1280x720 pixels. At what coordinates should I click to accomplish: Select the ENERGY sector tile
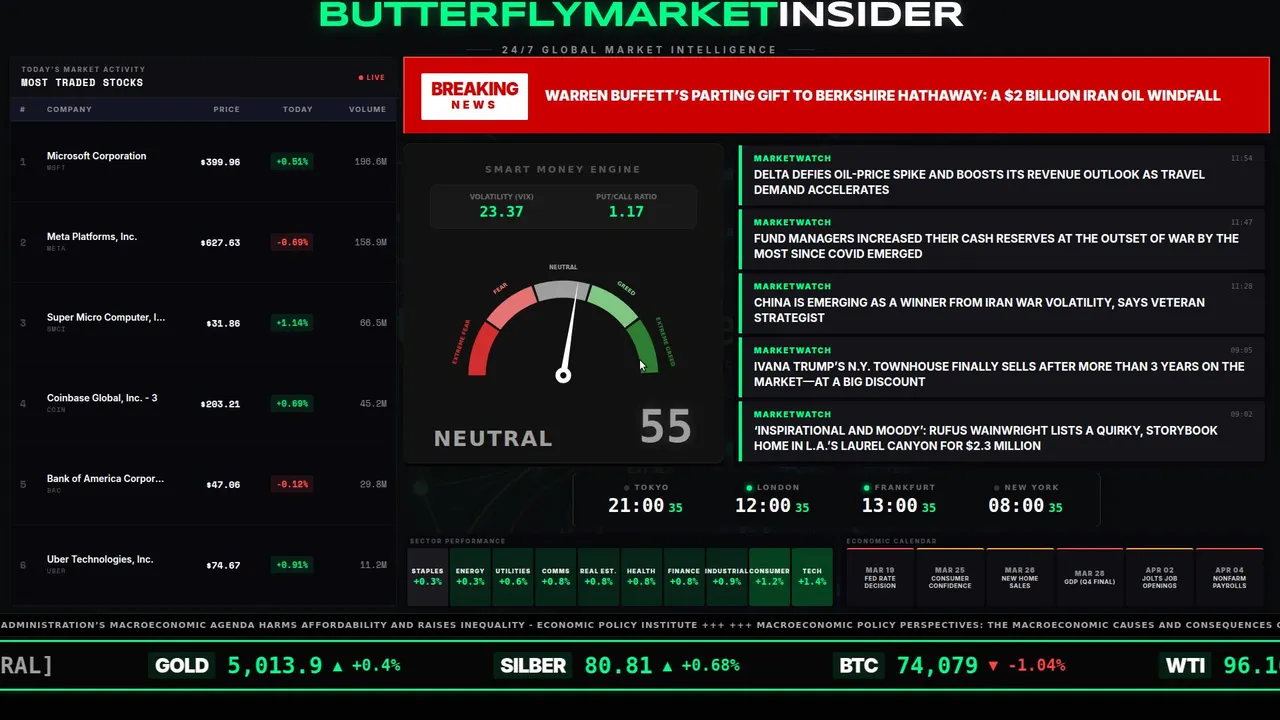(x=470, y=577)
